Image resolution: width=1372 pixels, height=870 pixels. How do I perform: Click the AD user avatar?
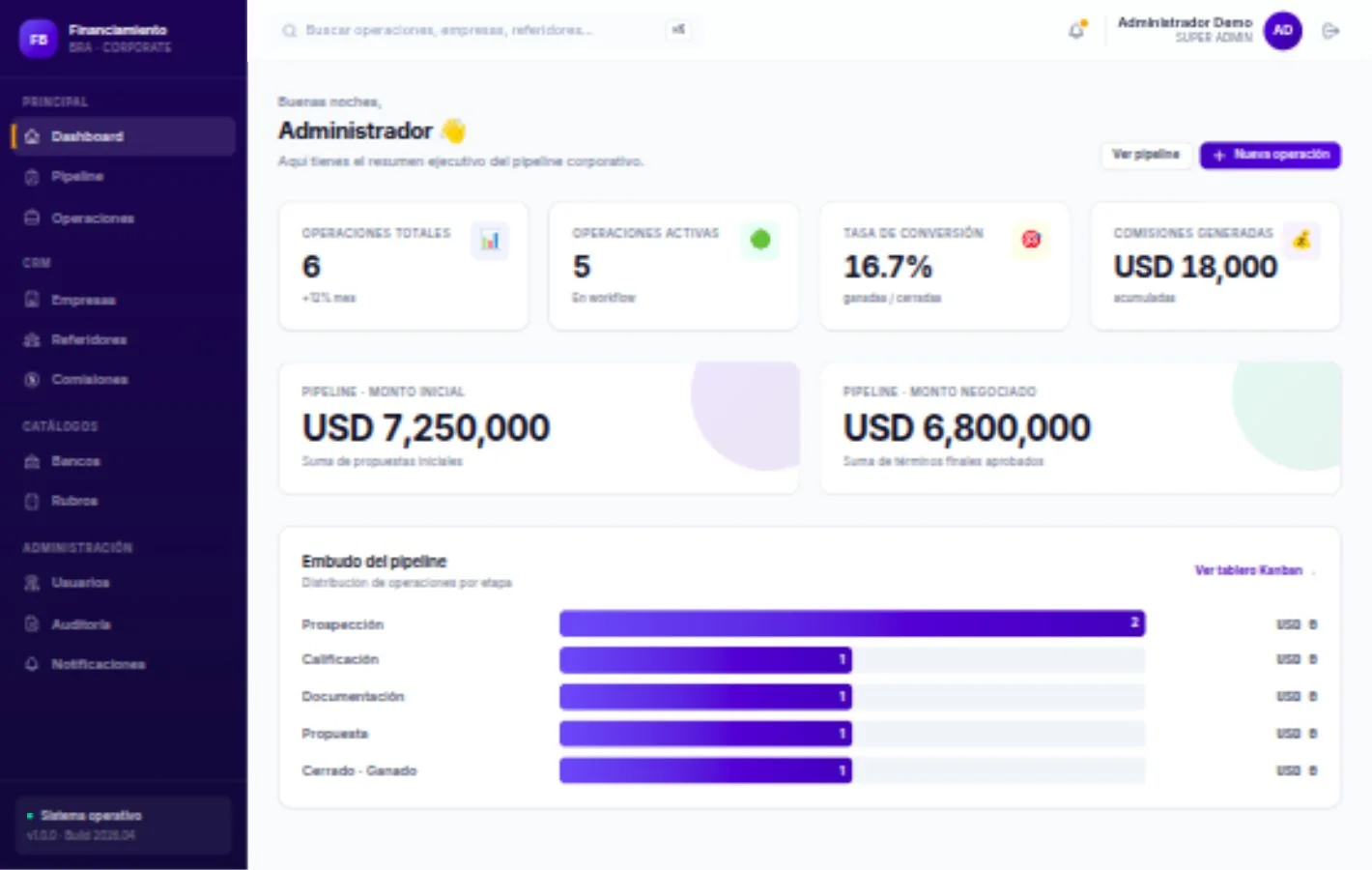click(1283, 31)
